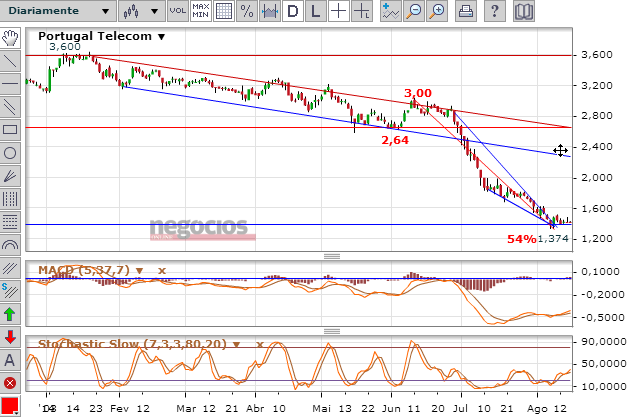Click the red 2,64 price annotation

point(395,140)
